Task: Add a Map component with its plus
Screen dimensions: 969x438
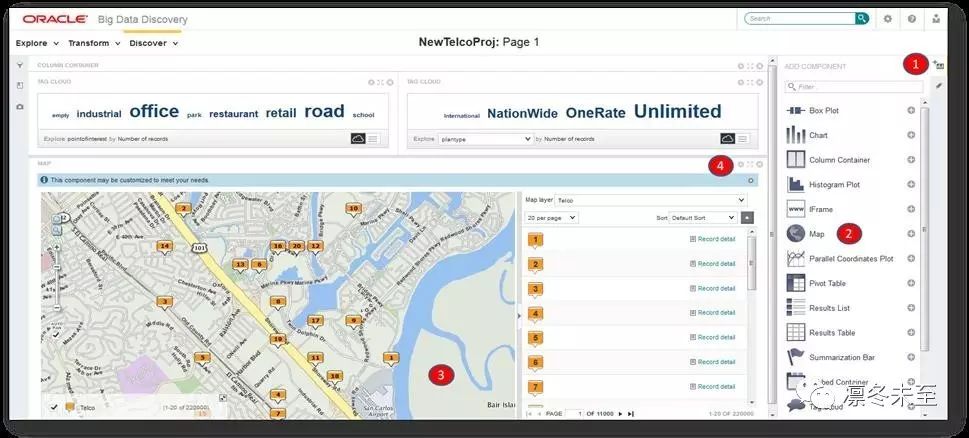Action: pyautogui.click(x=911, y=234)
